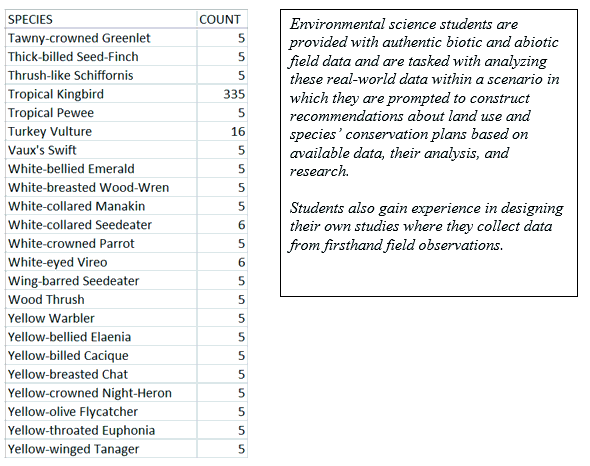Viewport: 590px width, 466px height.
Task: Click the Turkey Vulture cell
Action: click(x=101, y=131)
